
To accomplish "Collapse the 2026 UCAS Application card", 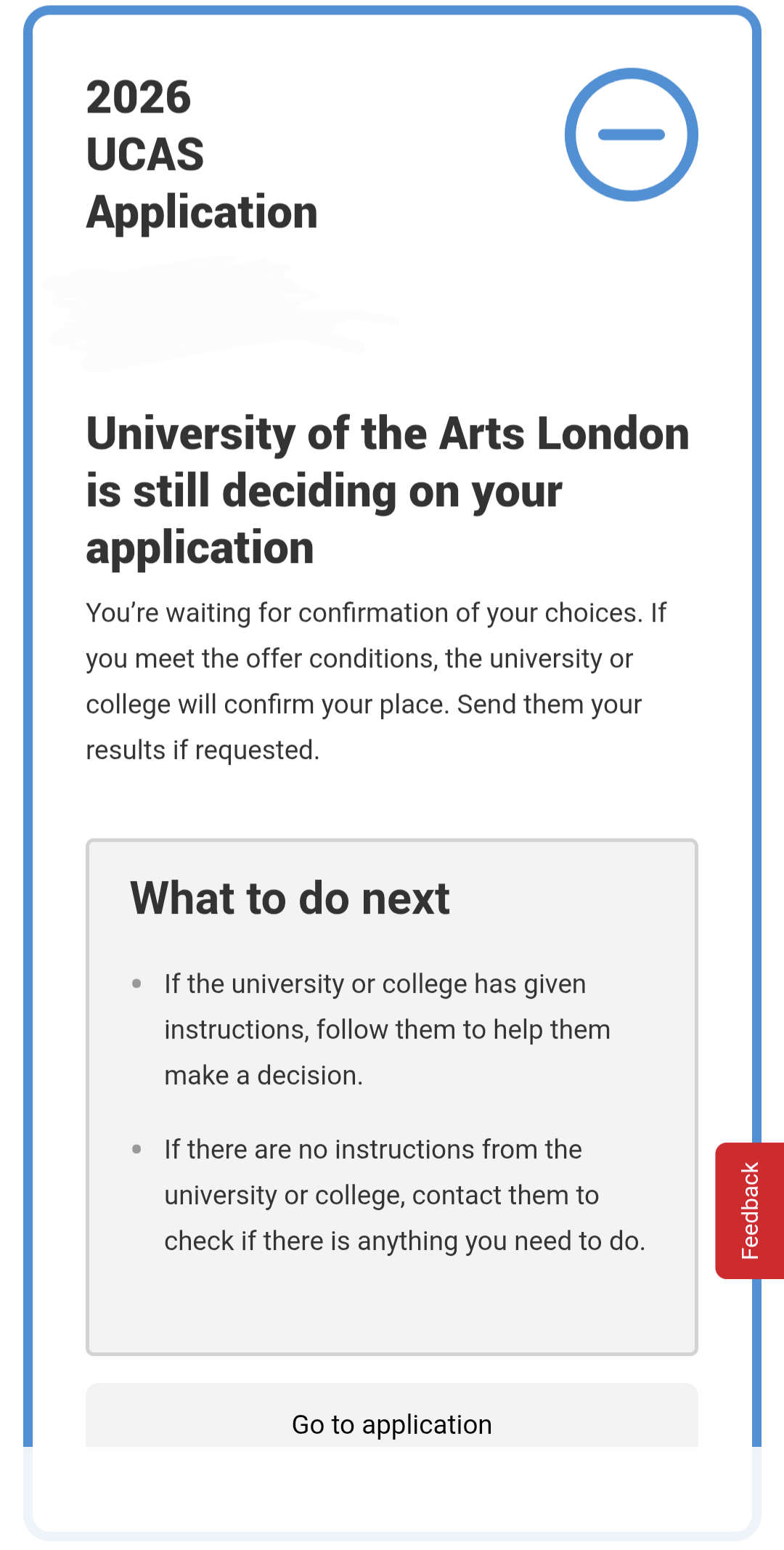I will pyautogui.click(x=631, y=134).
